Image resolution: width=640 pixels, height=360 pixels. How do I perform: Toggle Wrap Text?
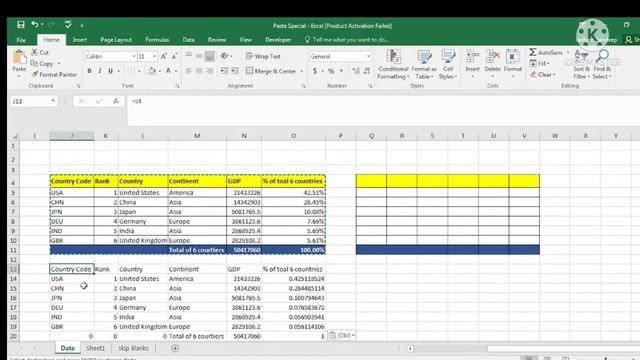263,56
